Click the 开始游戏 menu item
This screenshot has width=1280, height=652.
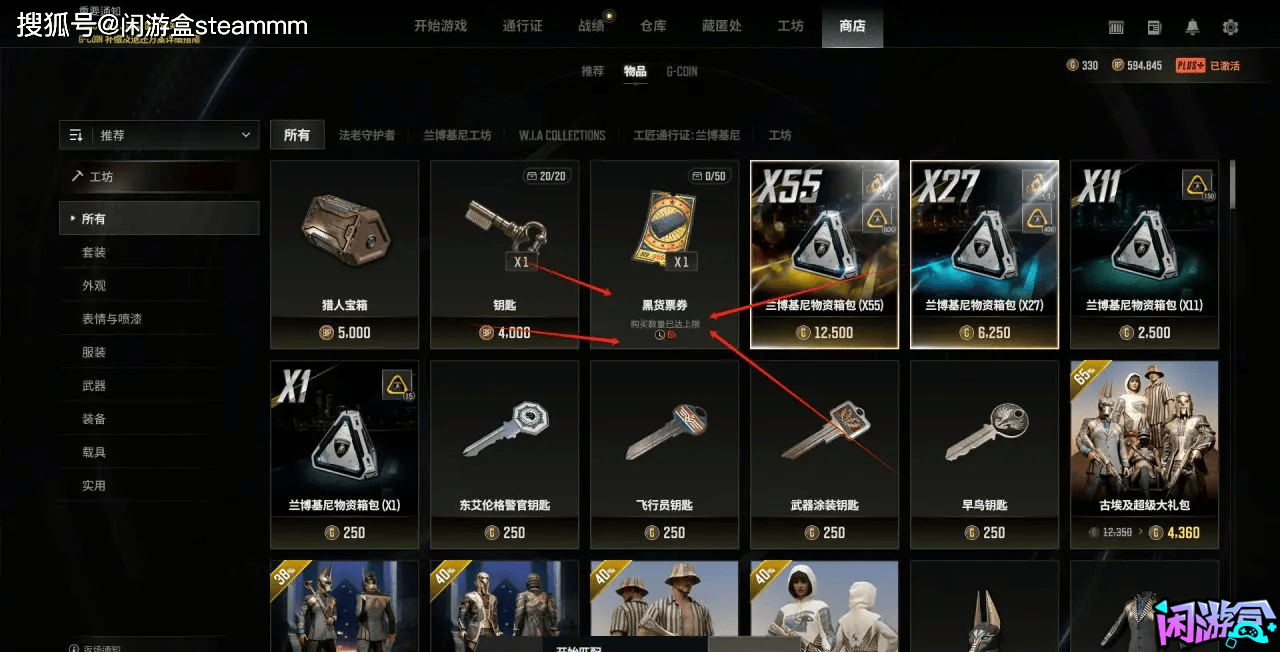pyautogui.click(x=440, y=25)
